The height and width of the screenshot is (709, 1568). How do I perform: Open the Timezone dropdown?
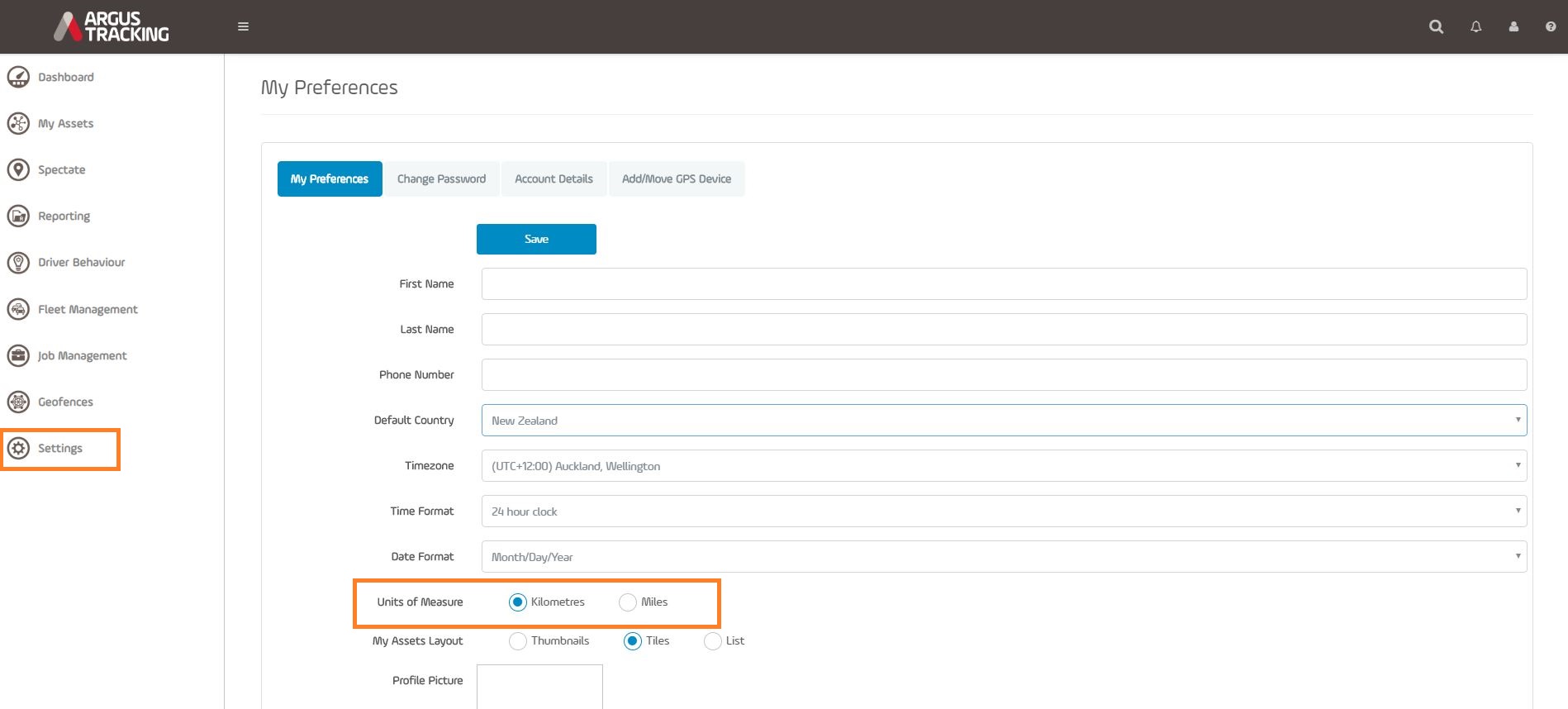click(1003, 466)
